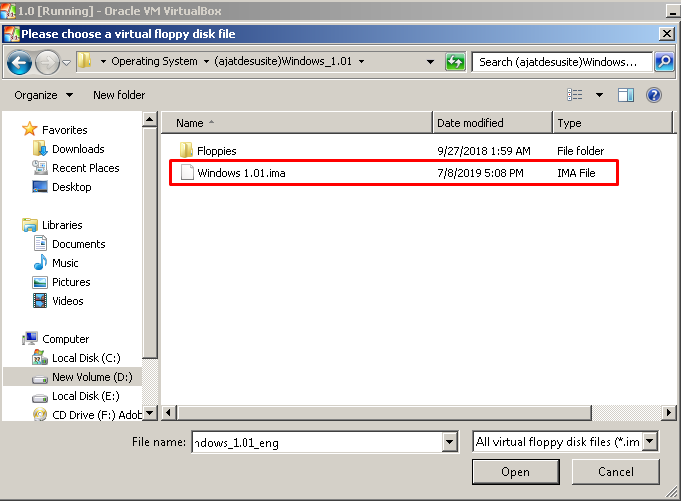681x501 pixels.
Task: Click the search input field
Action: click(562, 62)
